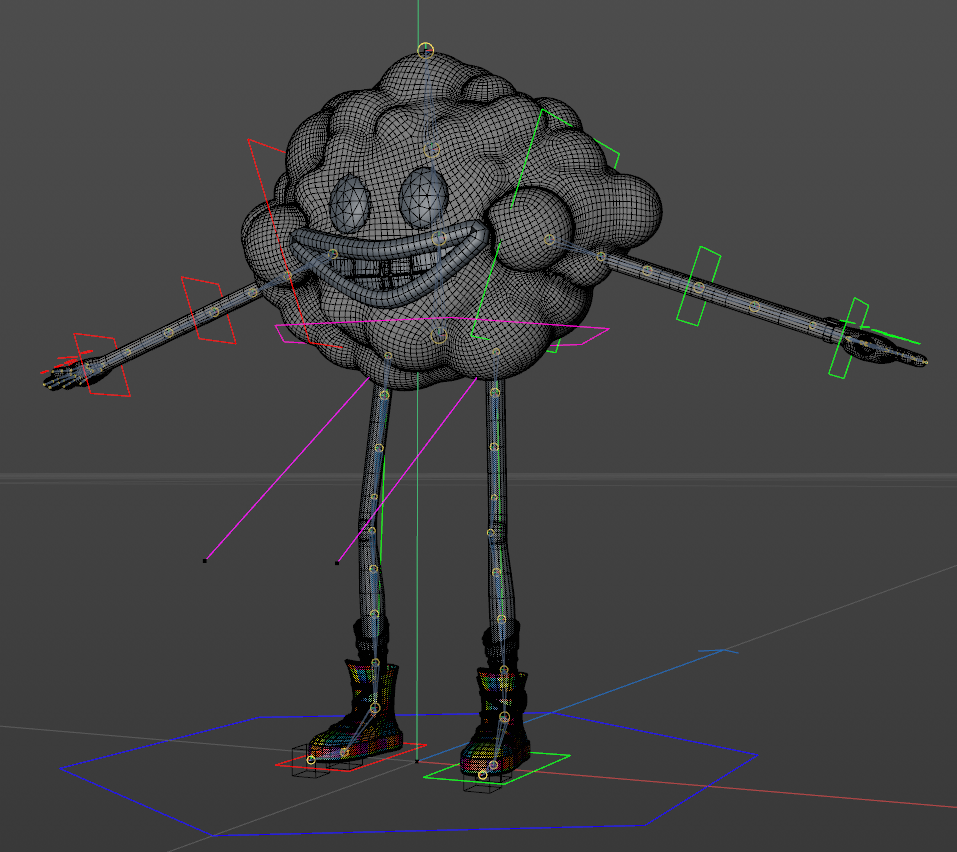The image size is (957, 852).
Task: Select the boot standing on green foot controller
Action: click(496, 723)
